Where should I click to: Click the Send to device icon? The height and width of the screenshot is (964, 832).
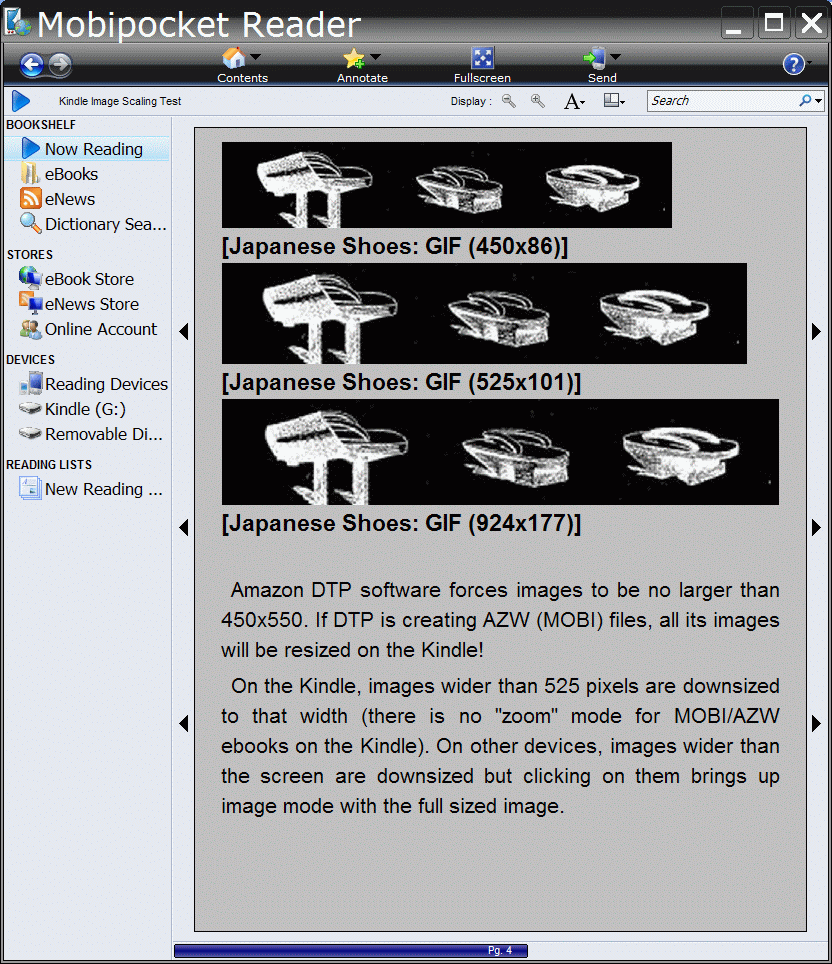[594, 58]
